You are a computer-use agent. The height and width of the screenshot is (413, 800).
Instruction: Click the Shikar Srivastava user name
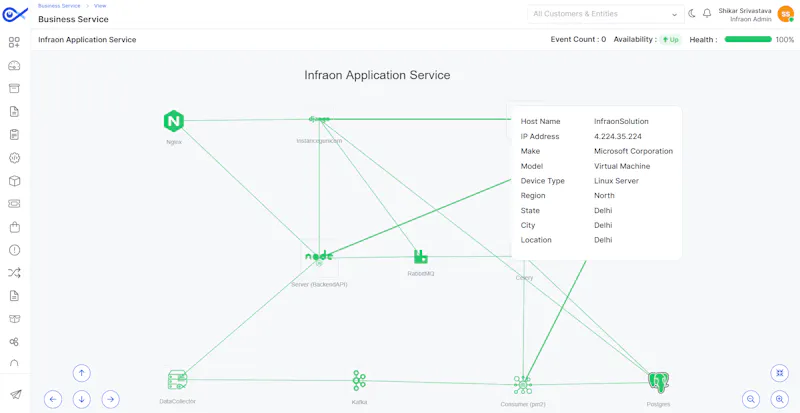pos(745,11)
